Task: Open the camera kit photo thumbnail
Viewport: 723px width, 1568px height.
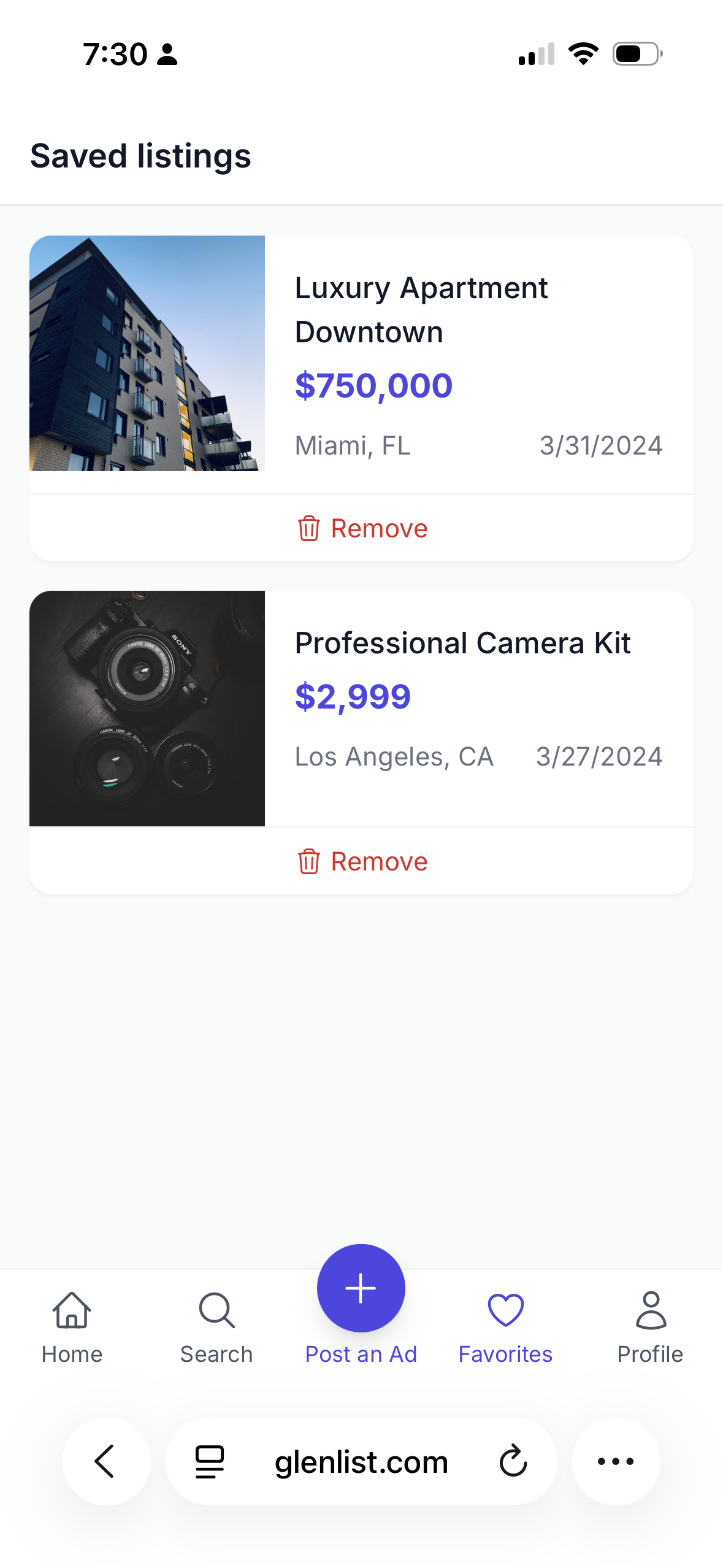Action: [x=147, y=709]
